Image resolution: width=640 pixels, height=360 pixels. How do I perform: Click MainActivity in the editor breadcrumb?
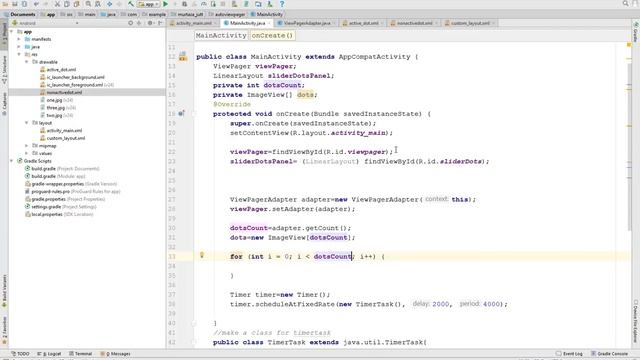(x=221, y=36)
